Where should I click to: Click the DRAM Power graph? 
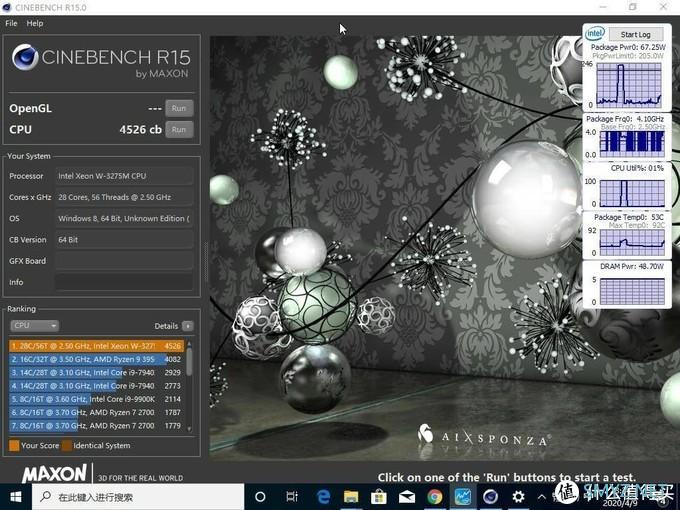click(632, 291)
